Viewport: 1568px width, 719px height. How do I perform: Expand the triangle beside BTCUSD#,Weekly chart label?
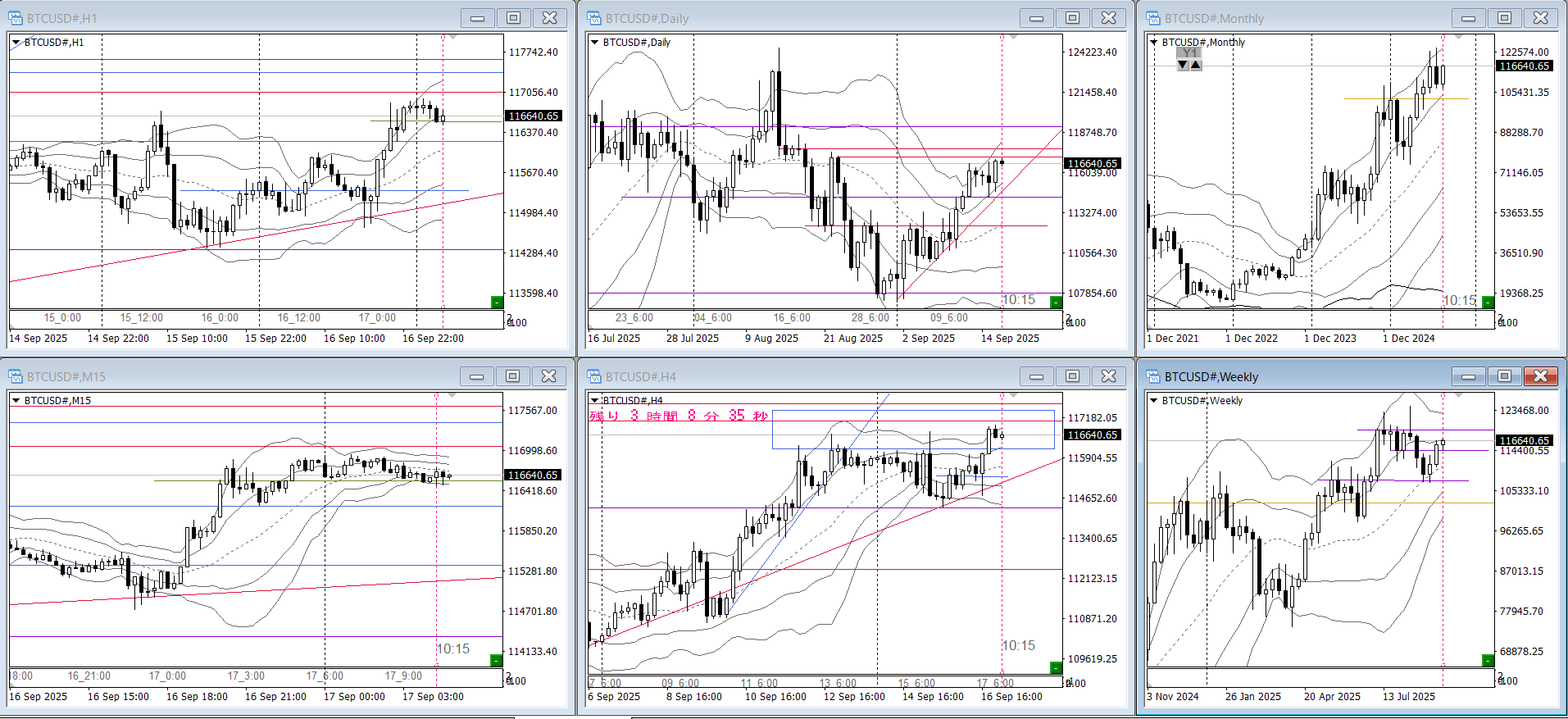click(1154, 401)
